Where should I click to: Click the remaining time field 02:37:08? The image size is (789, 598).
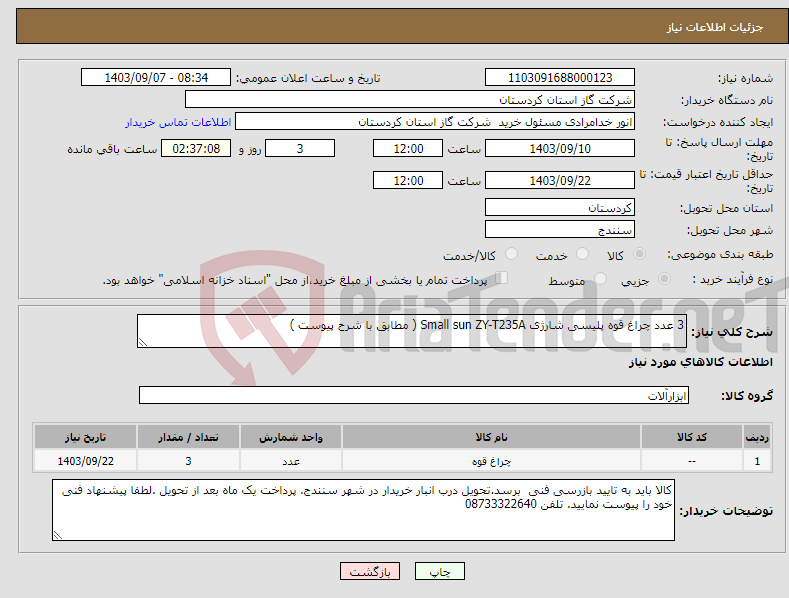pyautogui.click(x=196, y=148)
